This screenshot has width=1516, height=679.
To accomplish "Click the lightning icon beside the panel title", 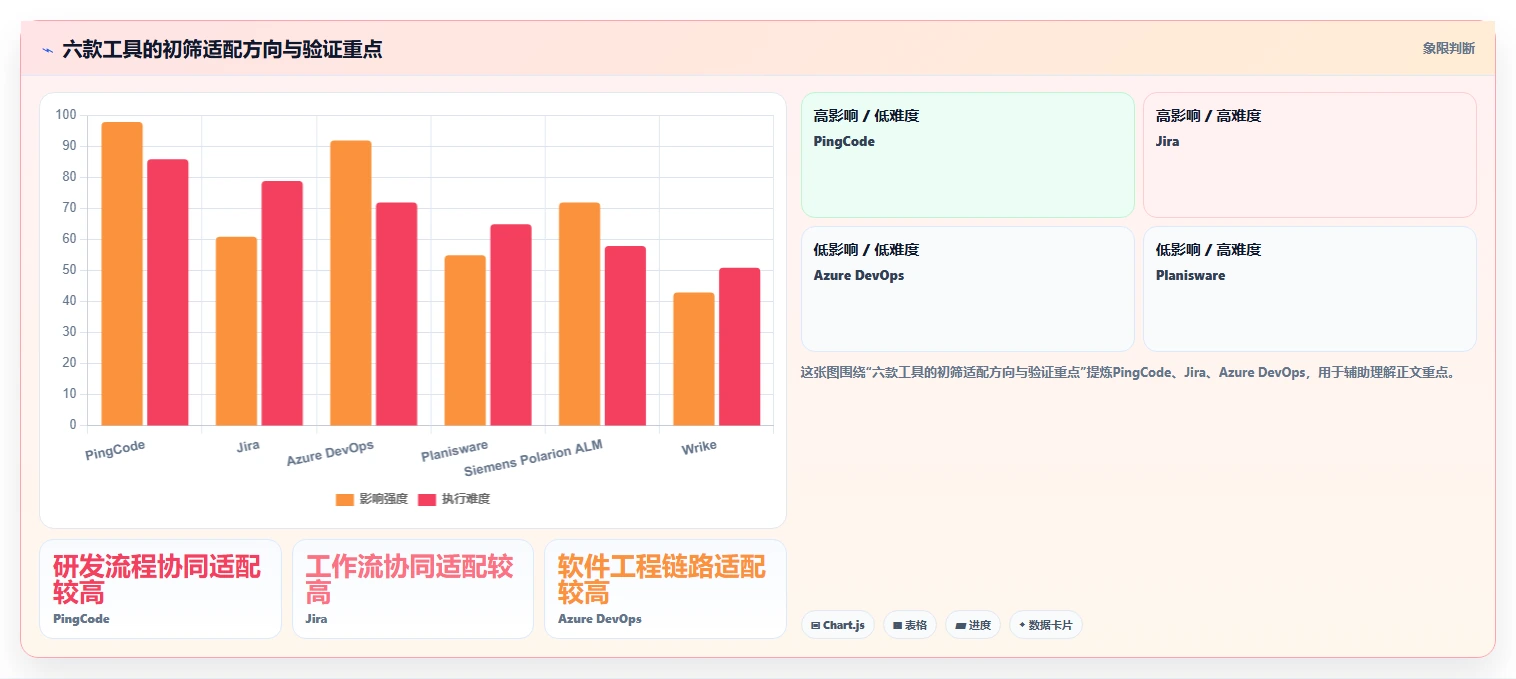I will click(47, 50).
